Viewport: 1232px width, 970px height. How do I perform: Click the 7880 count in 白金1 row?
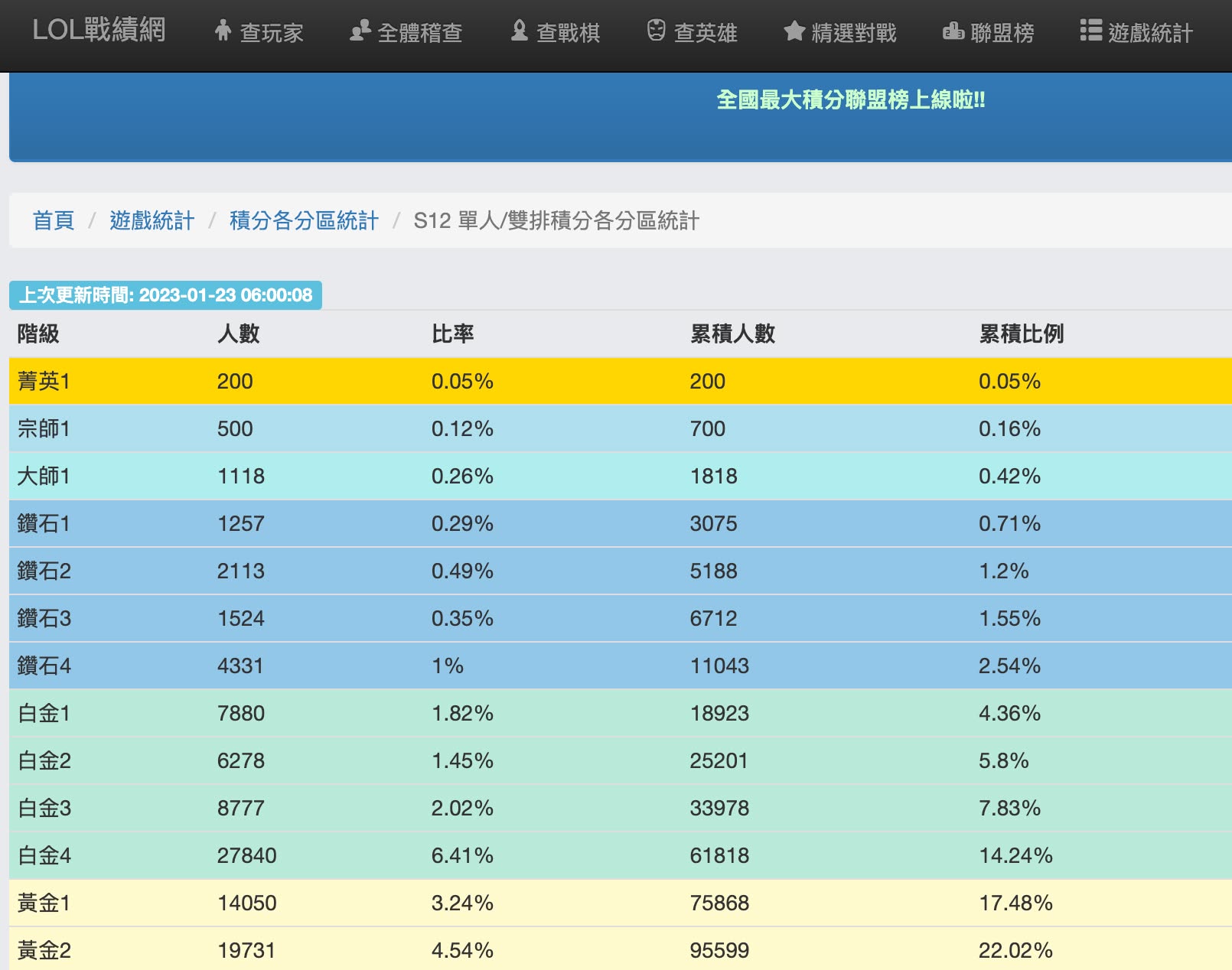(241, 713)
